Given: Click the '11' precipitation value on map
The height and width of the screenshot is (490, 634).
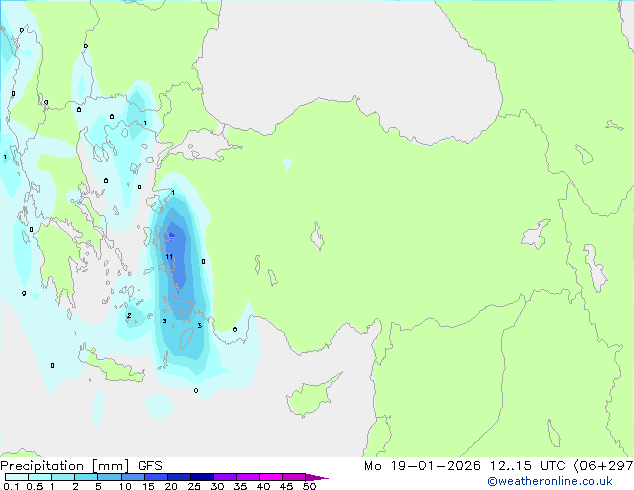Looking at the screenshot, I should click(x=169, y=256).
